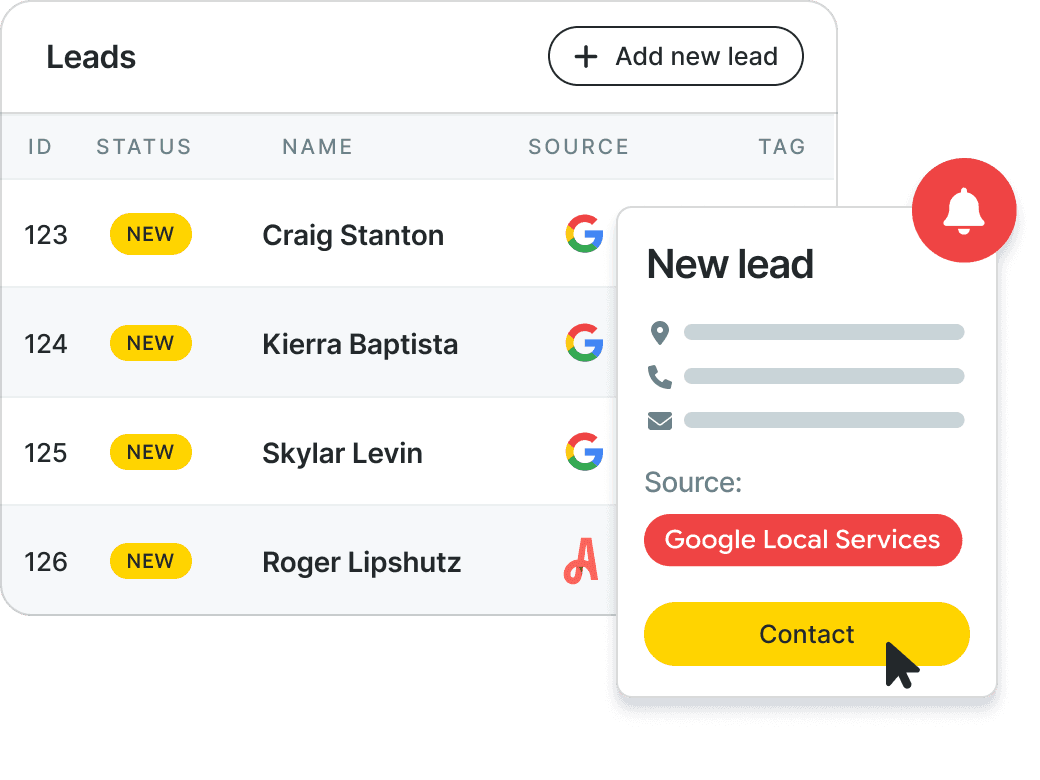
Task: Sort by the NAME column header
Action: pos(318,147)
